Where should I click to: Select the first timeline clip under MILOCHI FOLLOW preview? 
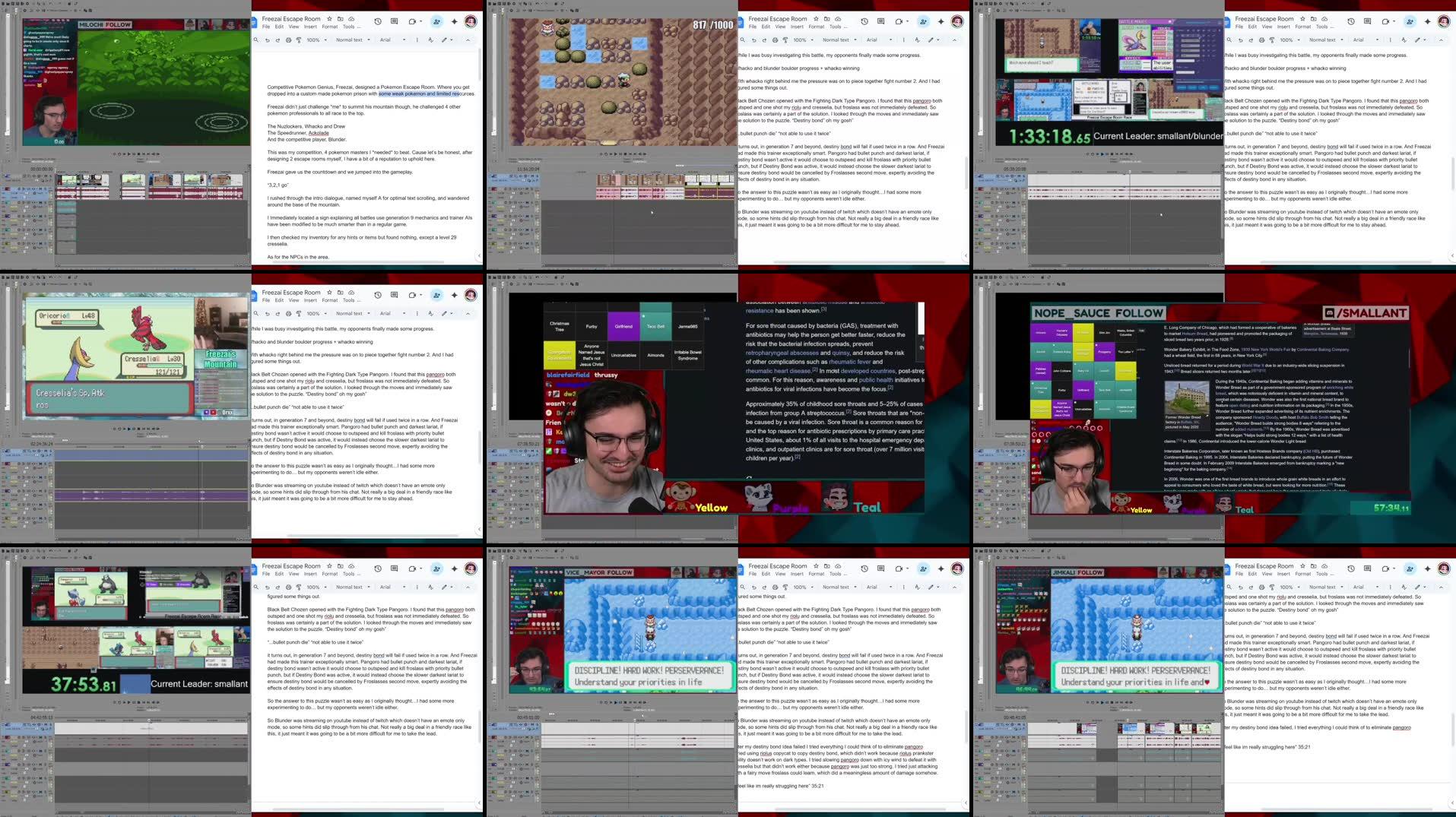(x=68, y=180)
